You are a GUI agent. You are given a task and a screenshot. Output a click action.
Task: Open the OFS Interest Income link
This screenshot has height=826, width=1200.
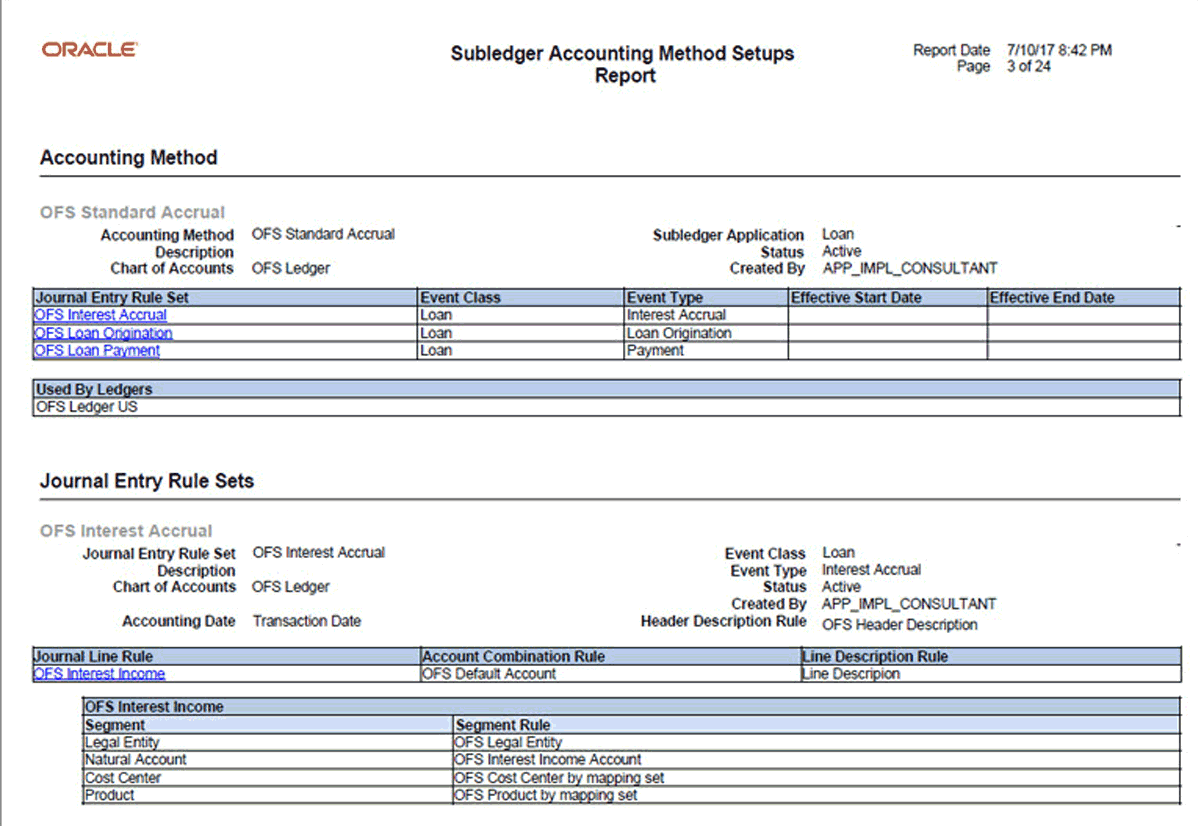click(99, 674)
